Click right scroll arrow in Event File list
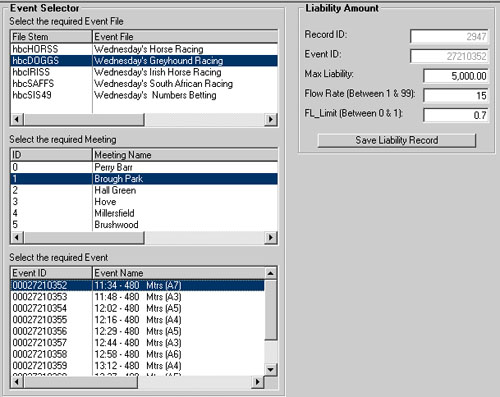The width and height of the screenshot is (500, 397). [270, 119]
